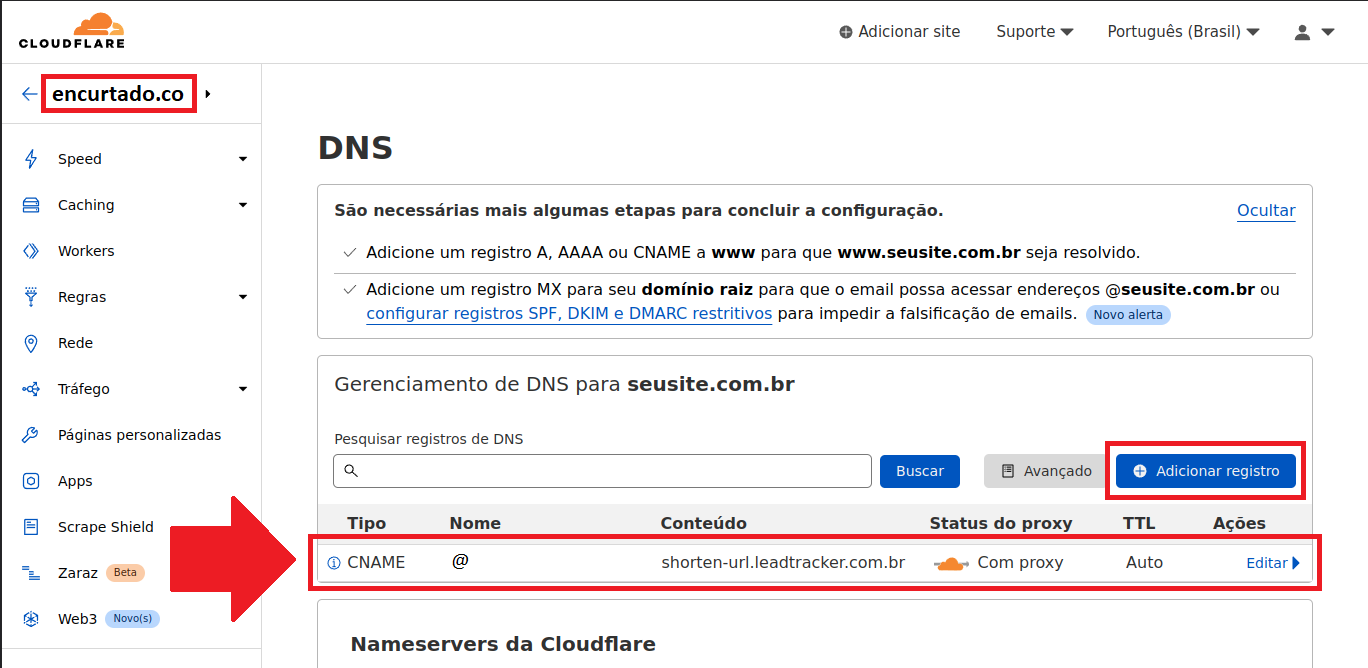
Task: Click the encurtado.co domain name
Action: pos(118,94)
